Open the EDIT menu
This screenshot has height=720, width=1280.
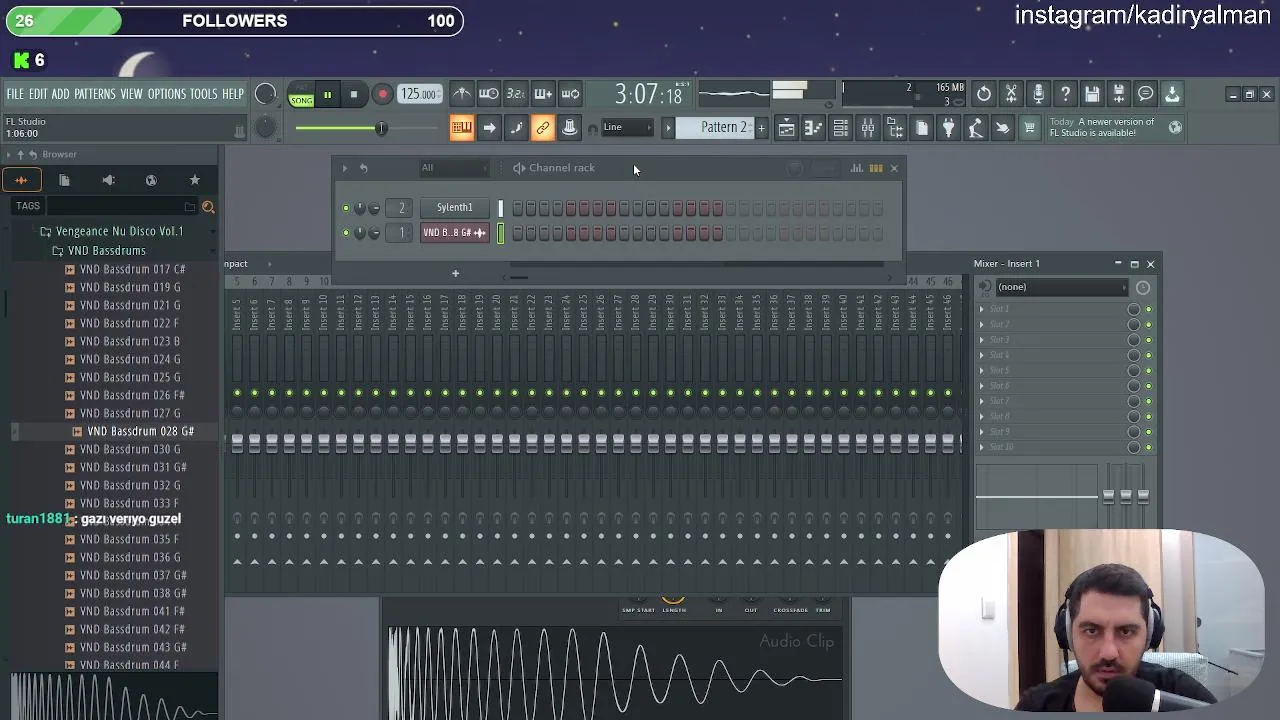click(x=38, y=94)
